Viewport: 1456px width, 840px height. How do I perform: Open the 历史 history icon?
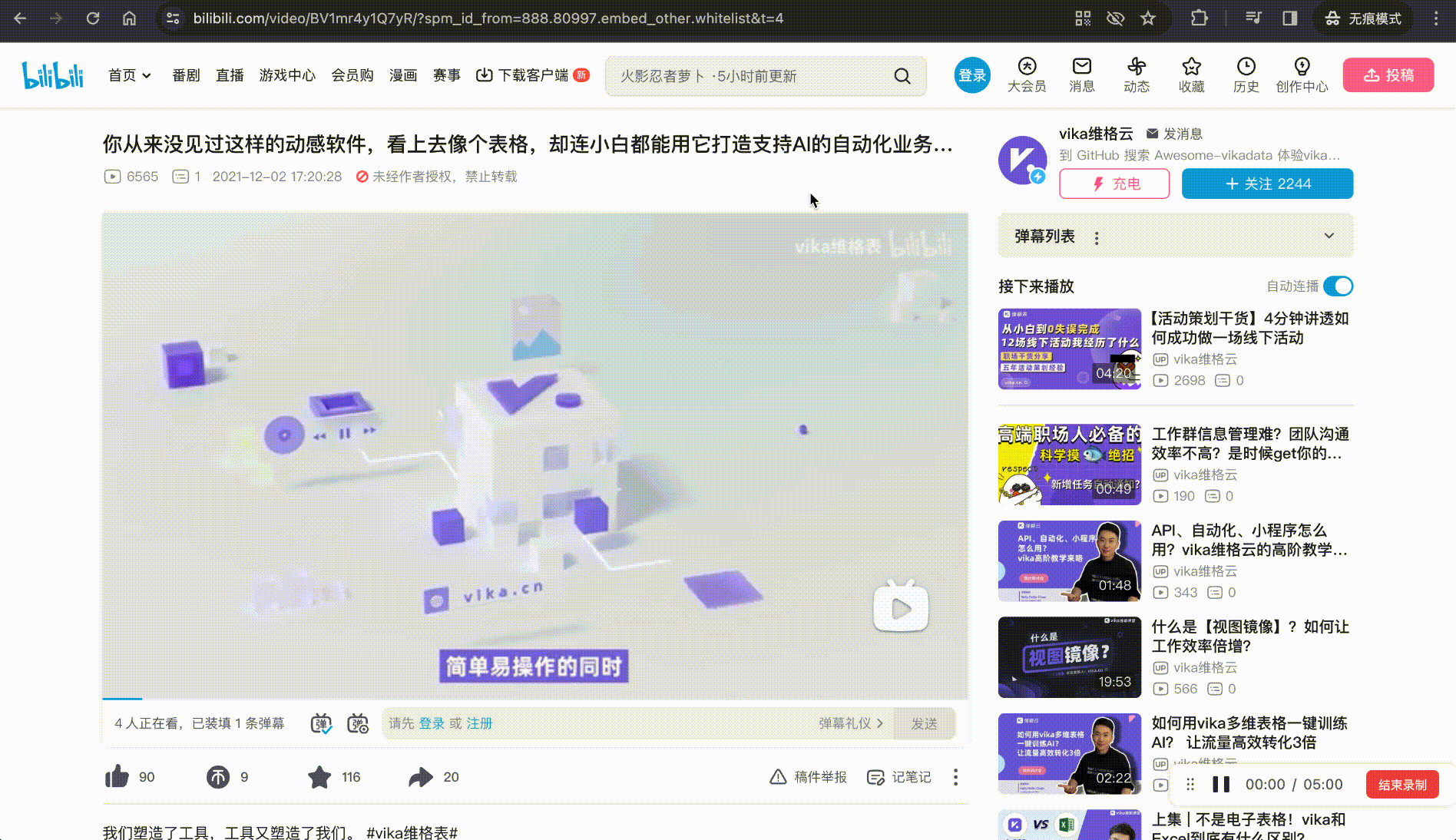[x=1246, y=74]
